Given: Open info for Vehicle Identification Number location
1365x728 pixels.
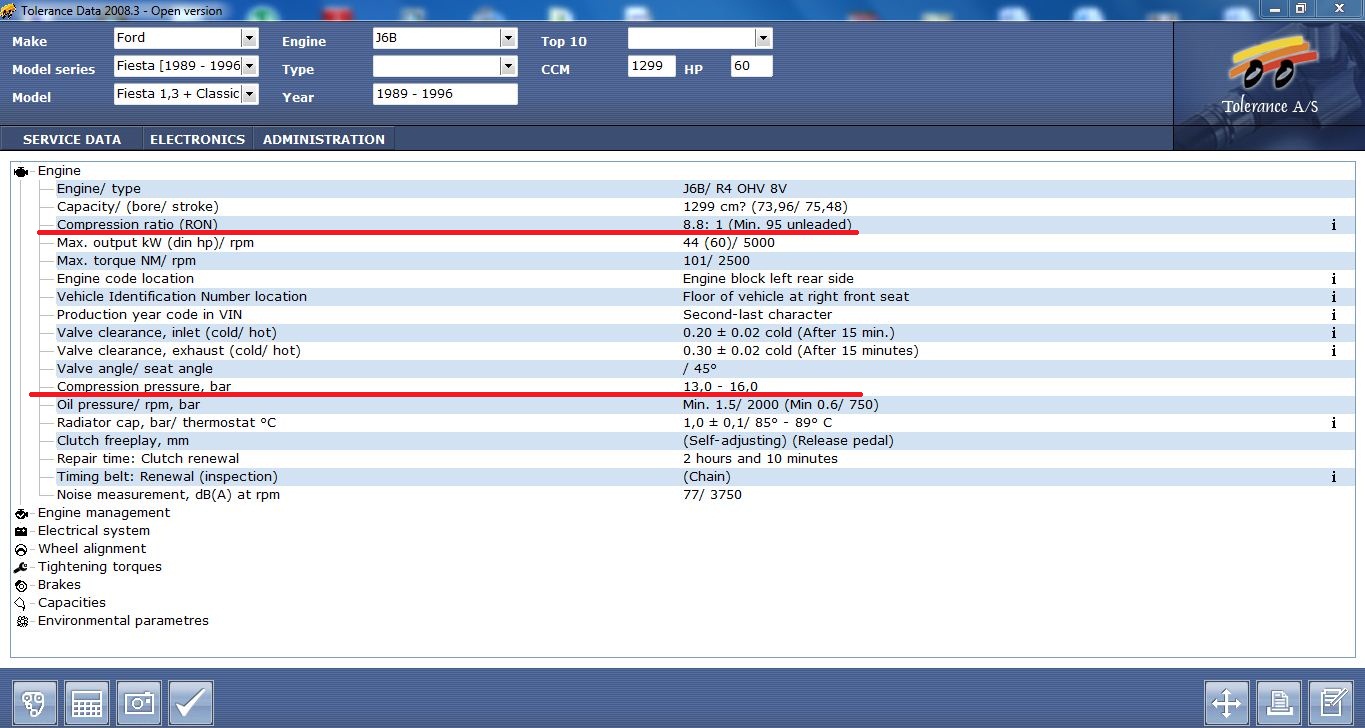Looking at the screenshot, I should [x=1334, y=297].
